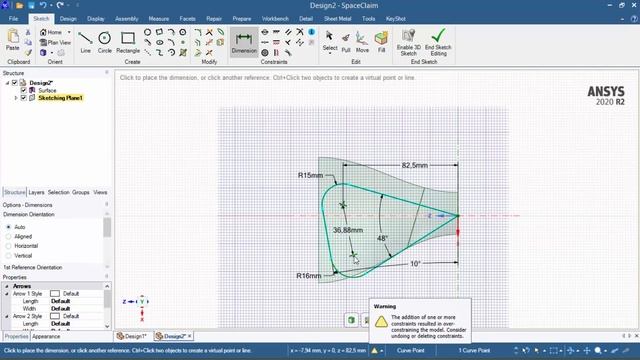The height and width of the screenshot is (360, 640).
Task: Activate the Move tool
Action: click(x=362, y=43)
